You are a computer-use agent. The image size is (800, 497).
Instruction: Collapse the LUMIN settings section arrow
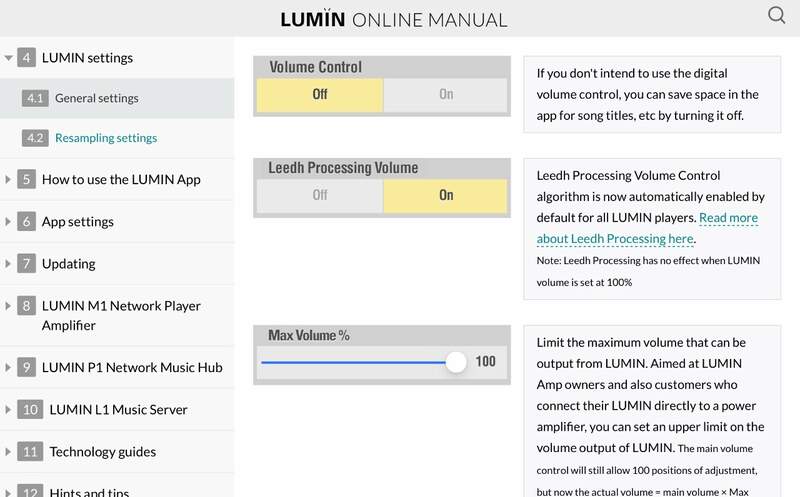tap(8, 59)
